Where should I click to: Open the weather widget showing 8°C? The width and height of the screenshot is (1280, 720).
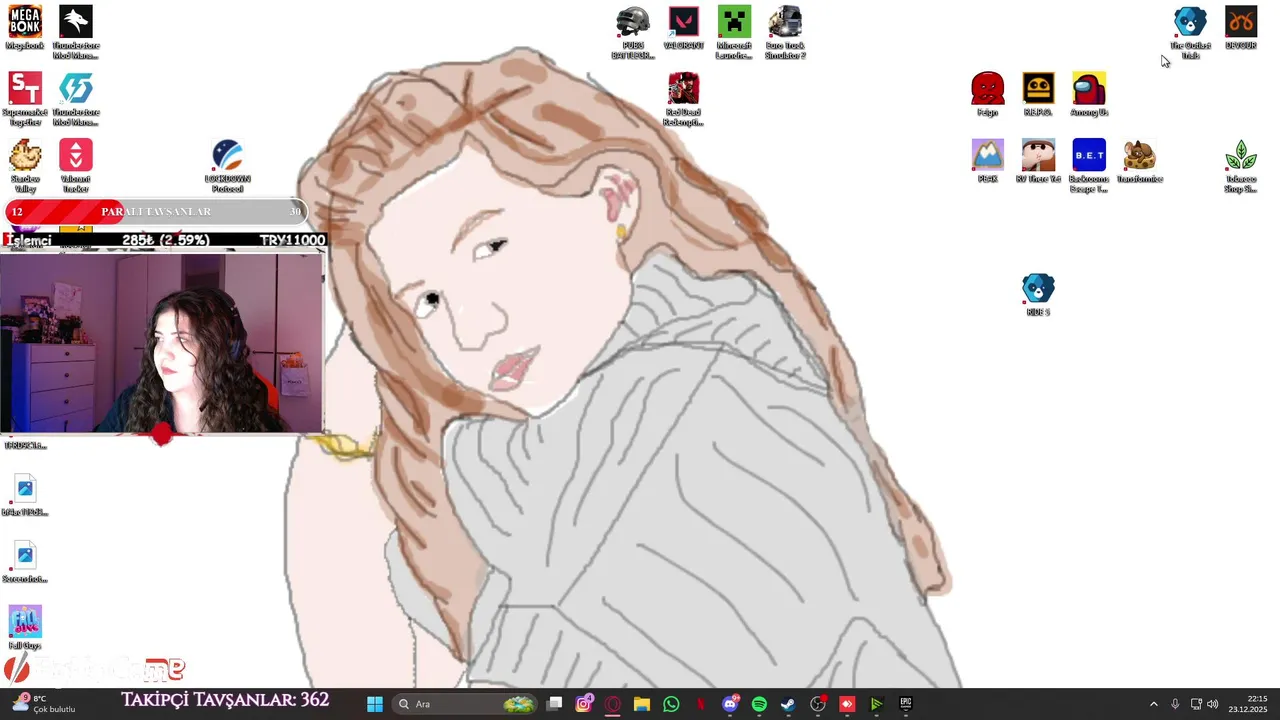[44, 704]
